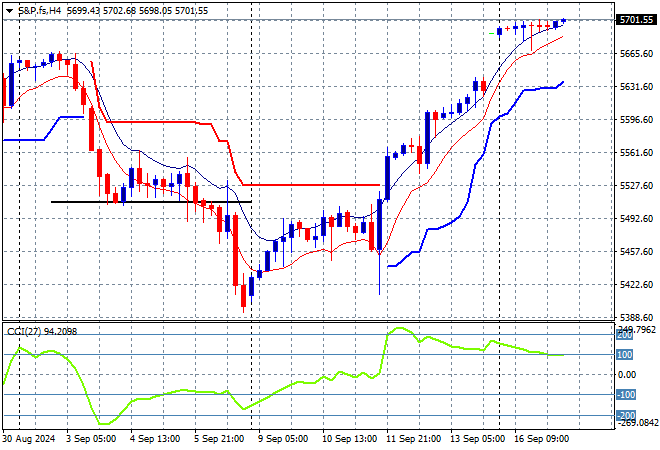Image resolution: width=660 pixels, height=450 pixels.
Task: Click the 3 Sep 05:00 time label
Action: (91, 439)
